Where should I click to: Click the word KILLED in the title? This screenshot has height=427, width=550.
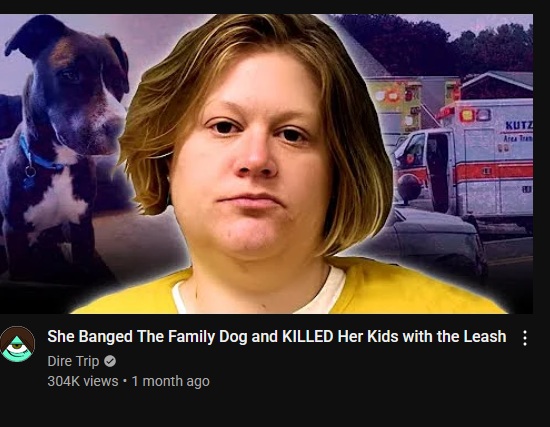coord(307,336)
